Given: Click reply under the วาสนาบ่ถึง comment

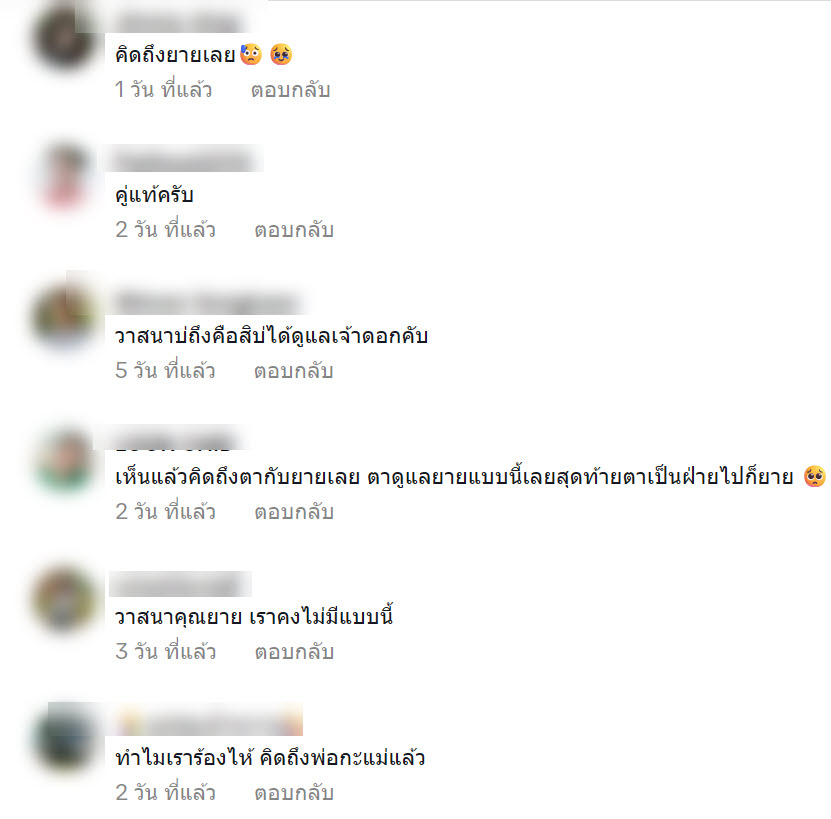Looking at the screenshot, I should coord(294,371).
